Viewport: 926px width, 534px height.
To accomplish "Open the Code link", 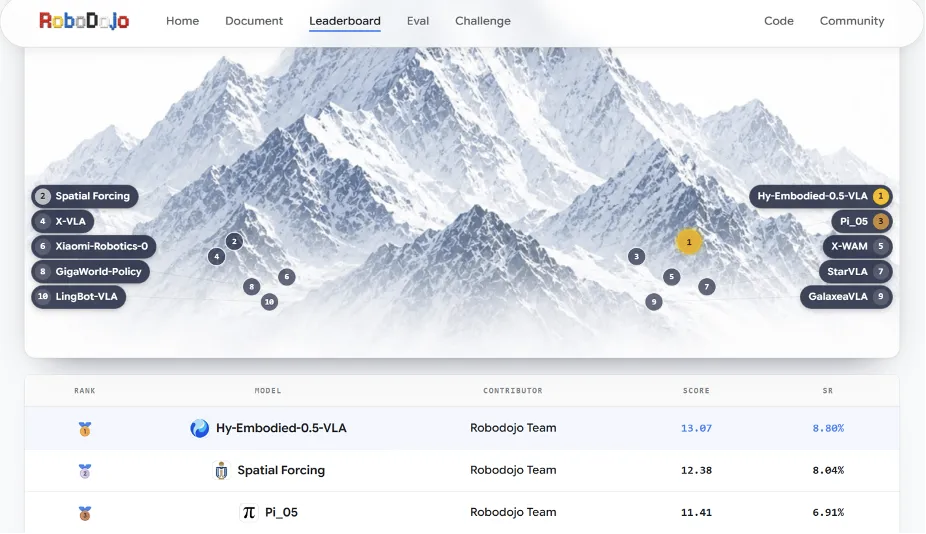I will [778, 21].
